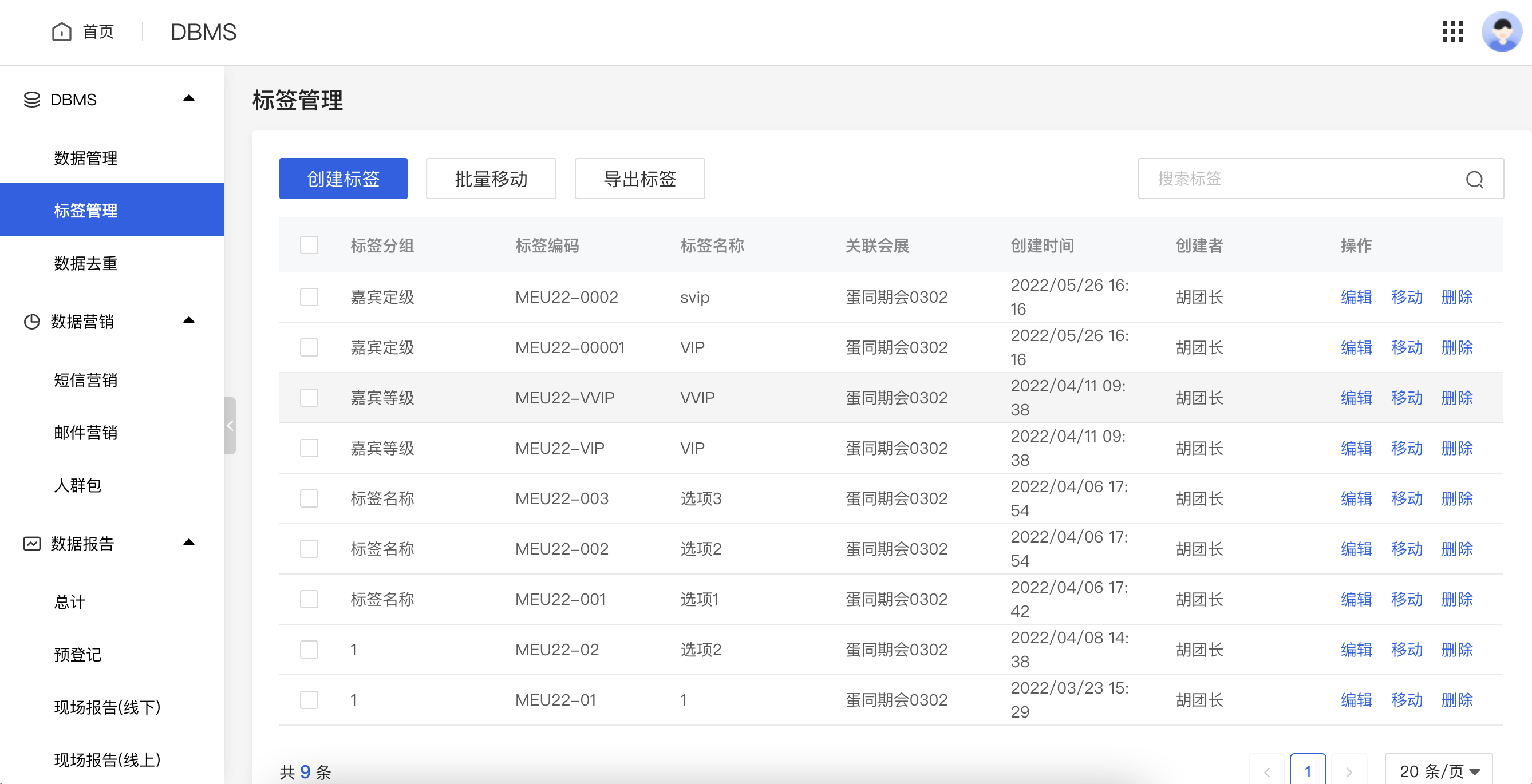Viewport: 1532px width, 784px height.
Task: Select 标签管理 in the sidebar
Action: [85, 210]
